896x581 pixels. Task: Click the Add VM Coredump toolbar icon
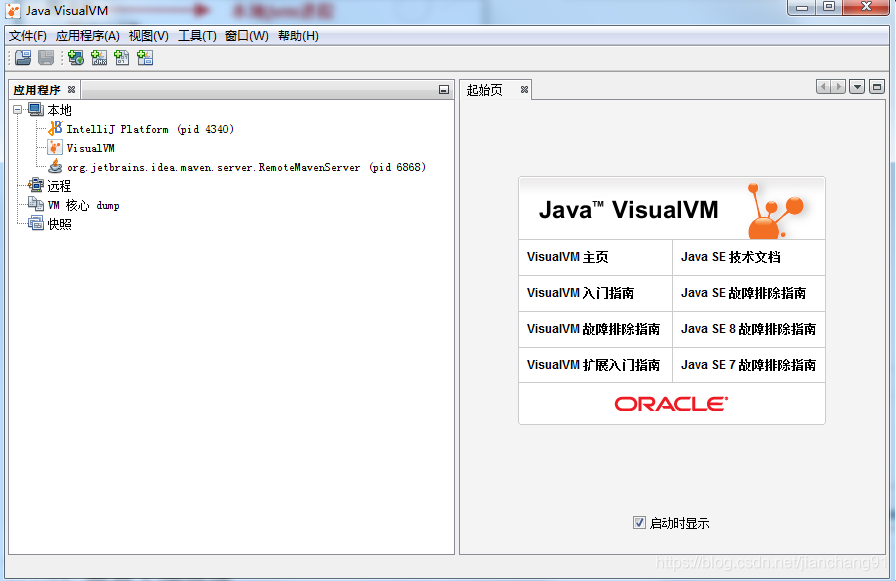[122, 58]
